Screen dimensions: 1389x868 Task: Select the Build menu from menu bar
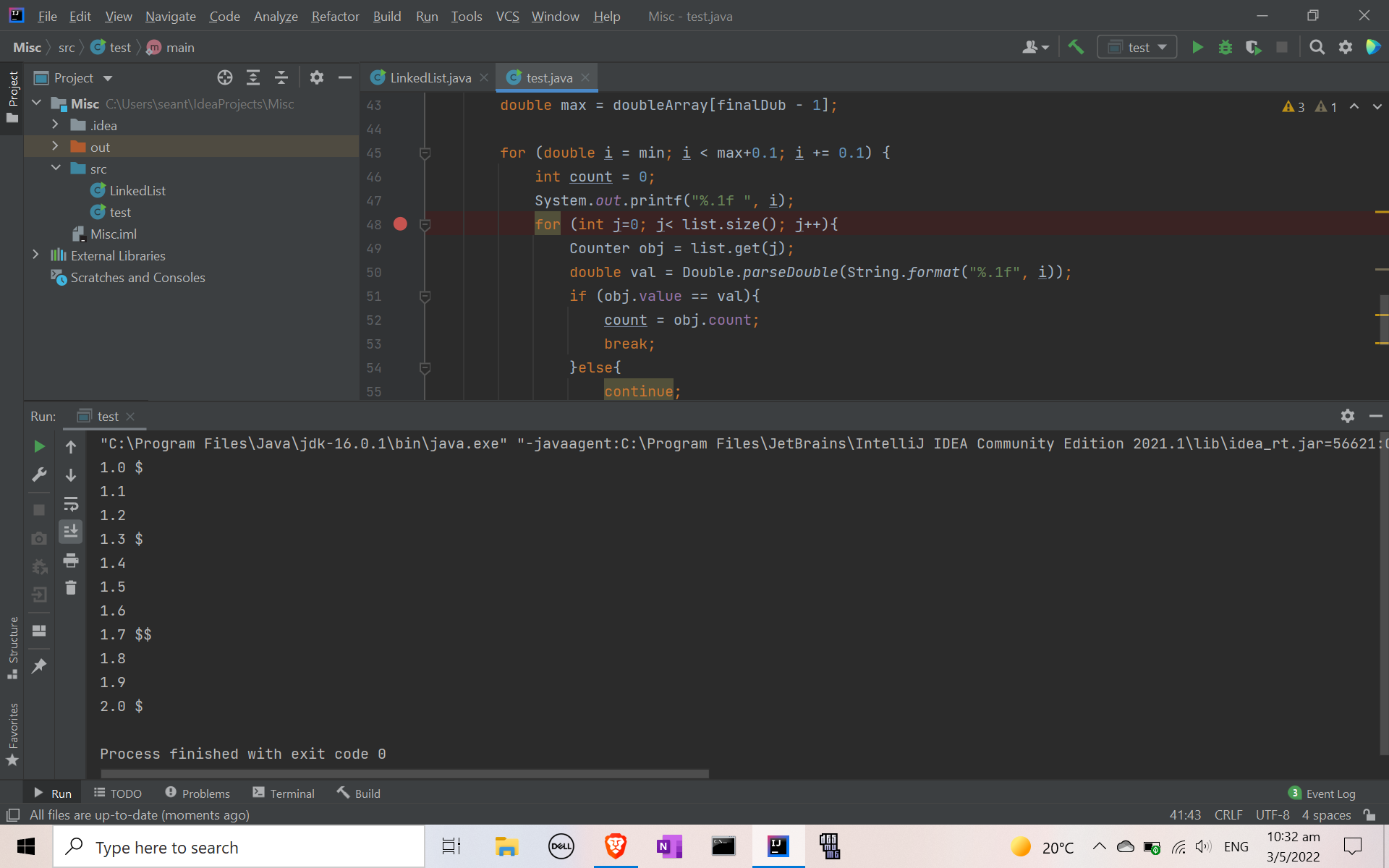click(387, 16)
